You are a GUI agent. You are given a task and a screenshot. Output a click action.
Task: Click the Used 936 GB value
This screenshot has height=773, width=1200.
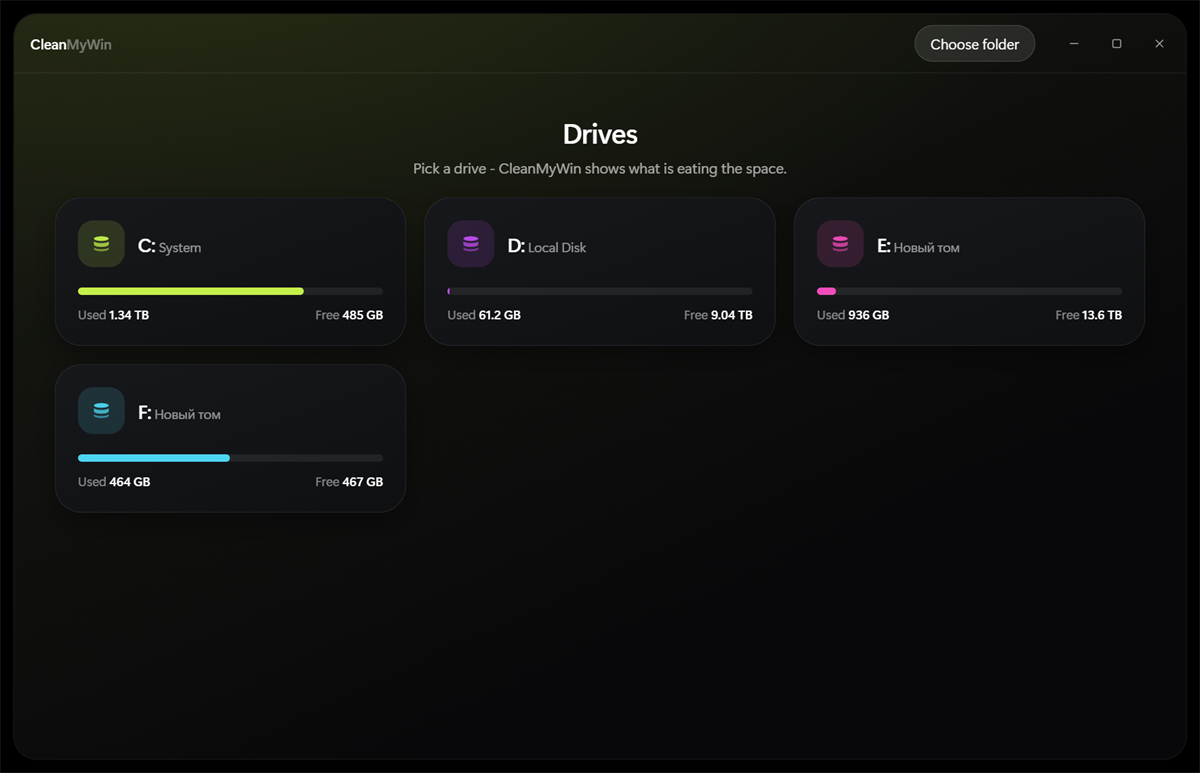[853, 315]
